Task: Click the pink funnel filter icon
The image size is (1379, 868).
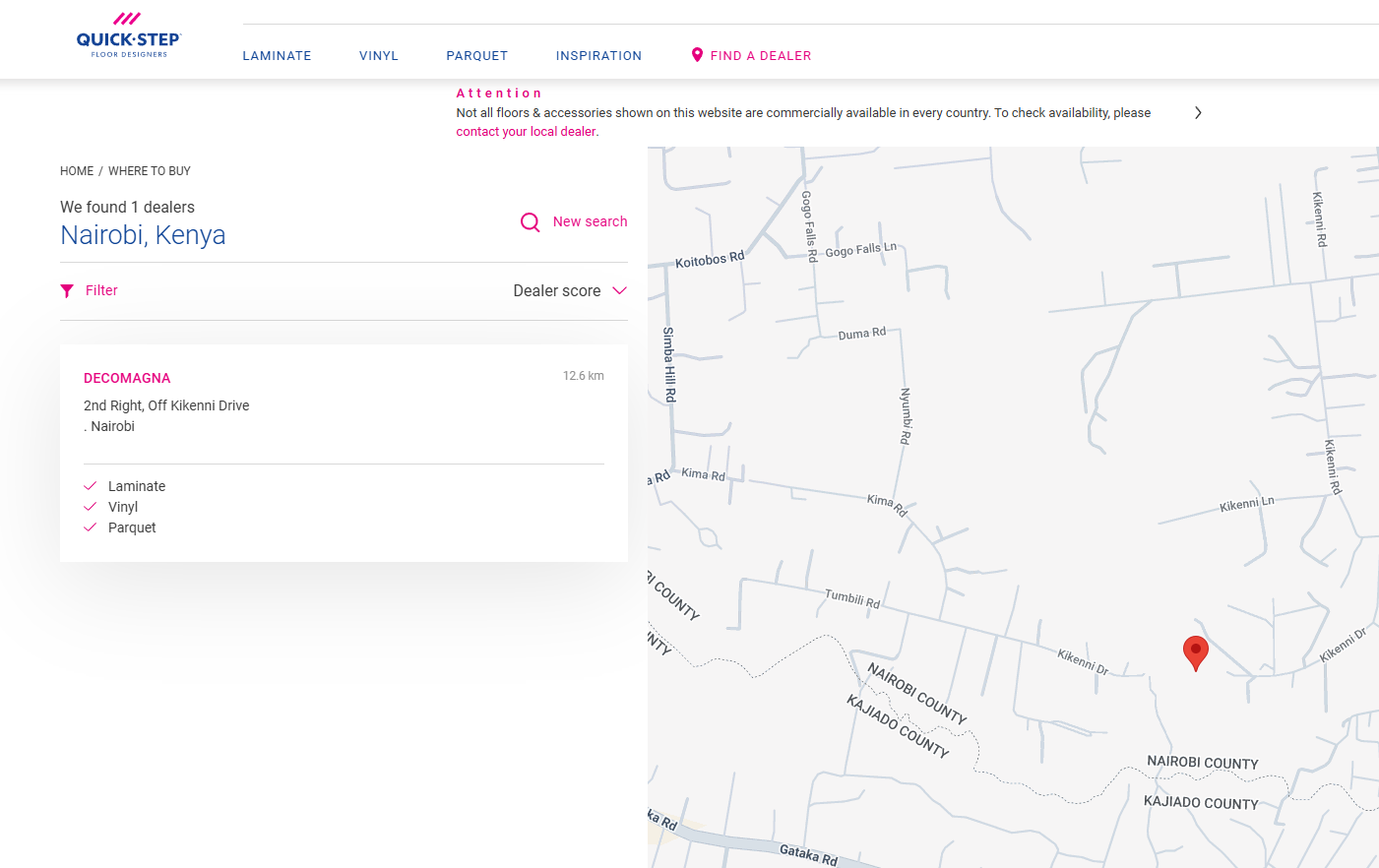Action: [67, 290]
